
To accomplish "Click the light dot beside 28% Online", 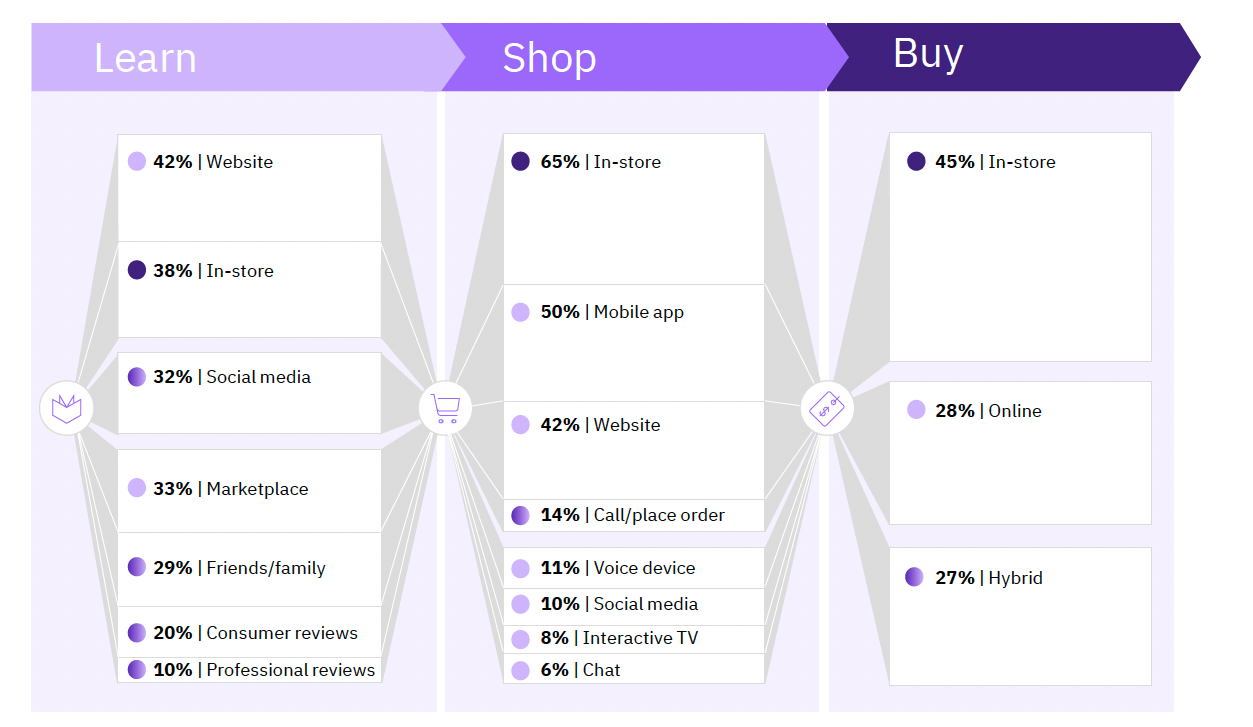I will coord(916,410).
